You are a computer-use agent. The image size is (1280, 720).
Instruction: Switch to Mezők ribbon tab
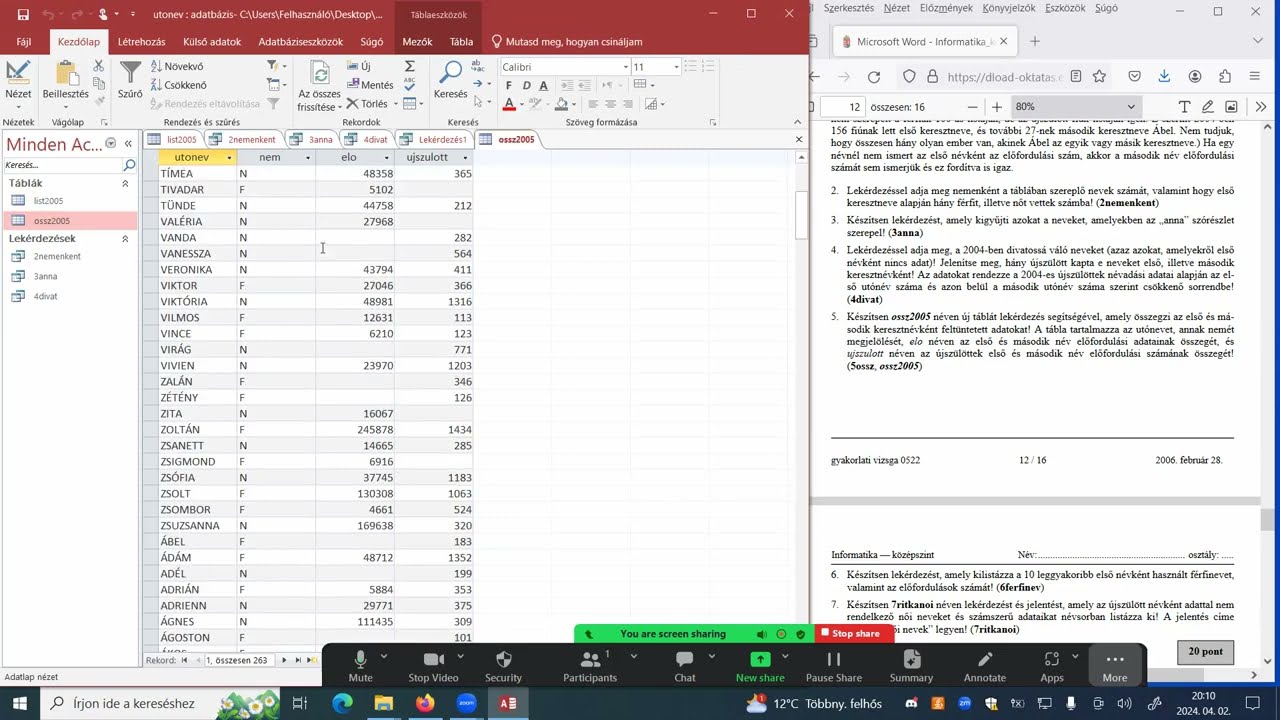point(417,42)
